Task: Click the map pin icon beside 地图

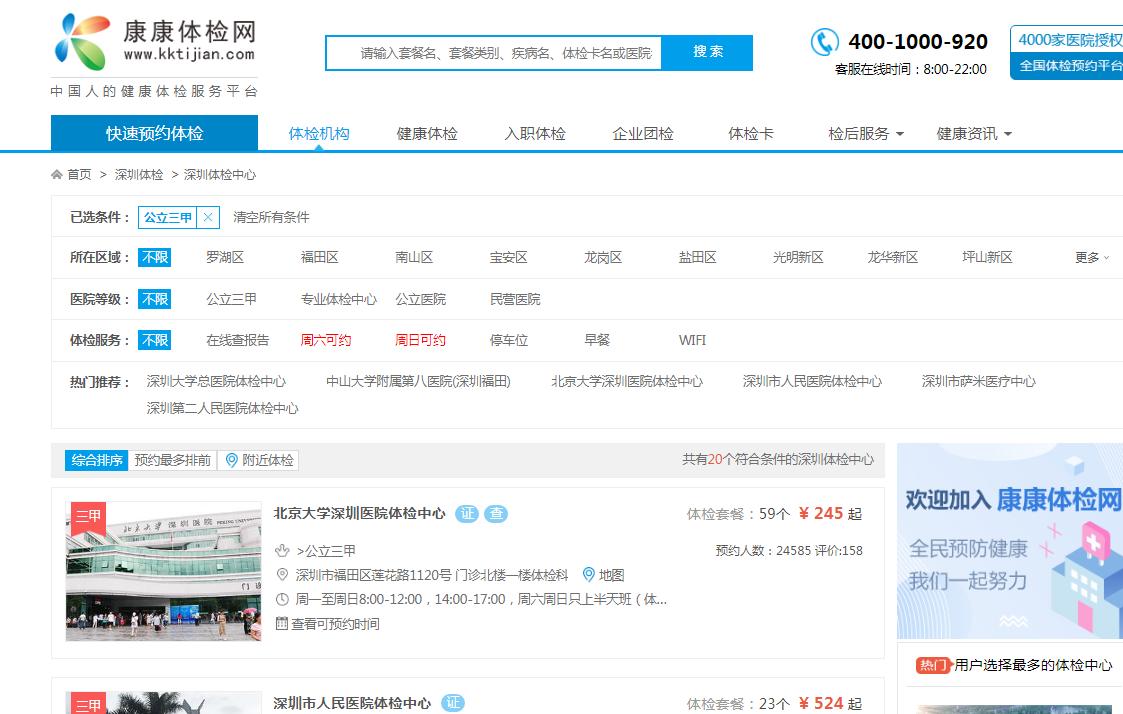Action: click(589, 574)
